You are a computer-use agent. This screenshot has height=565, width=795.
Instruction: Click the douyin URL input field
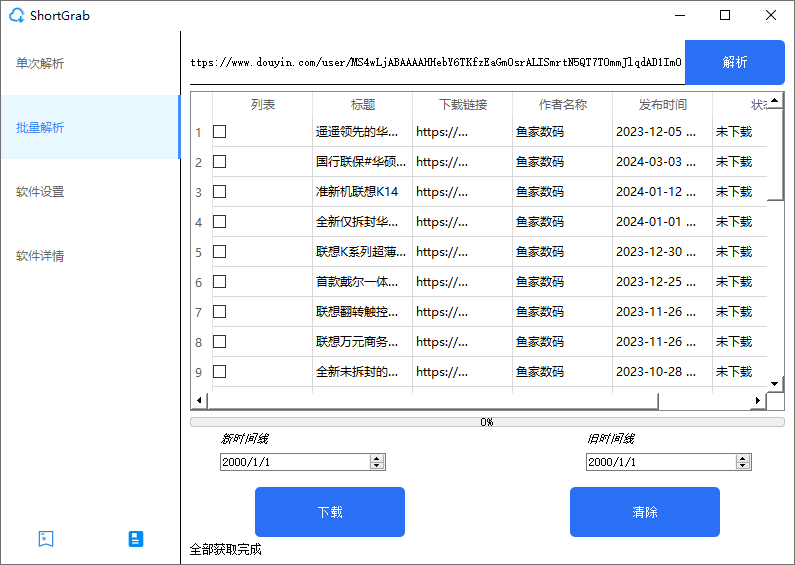tap(436, 62)
